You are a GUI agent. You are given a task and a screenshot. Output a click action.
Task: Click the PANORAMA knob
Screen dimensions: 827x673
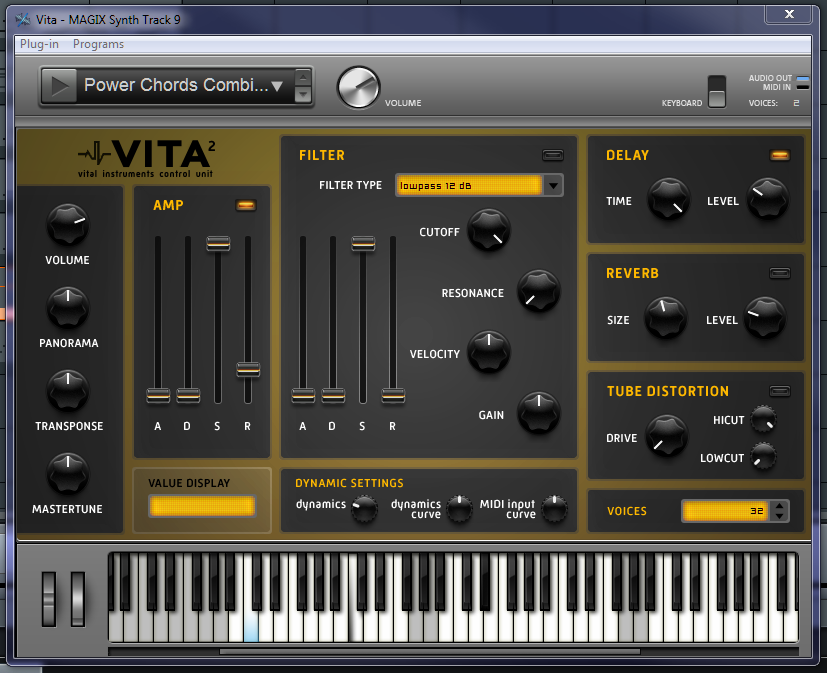(68, 307)
